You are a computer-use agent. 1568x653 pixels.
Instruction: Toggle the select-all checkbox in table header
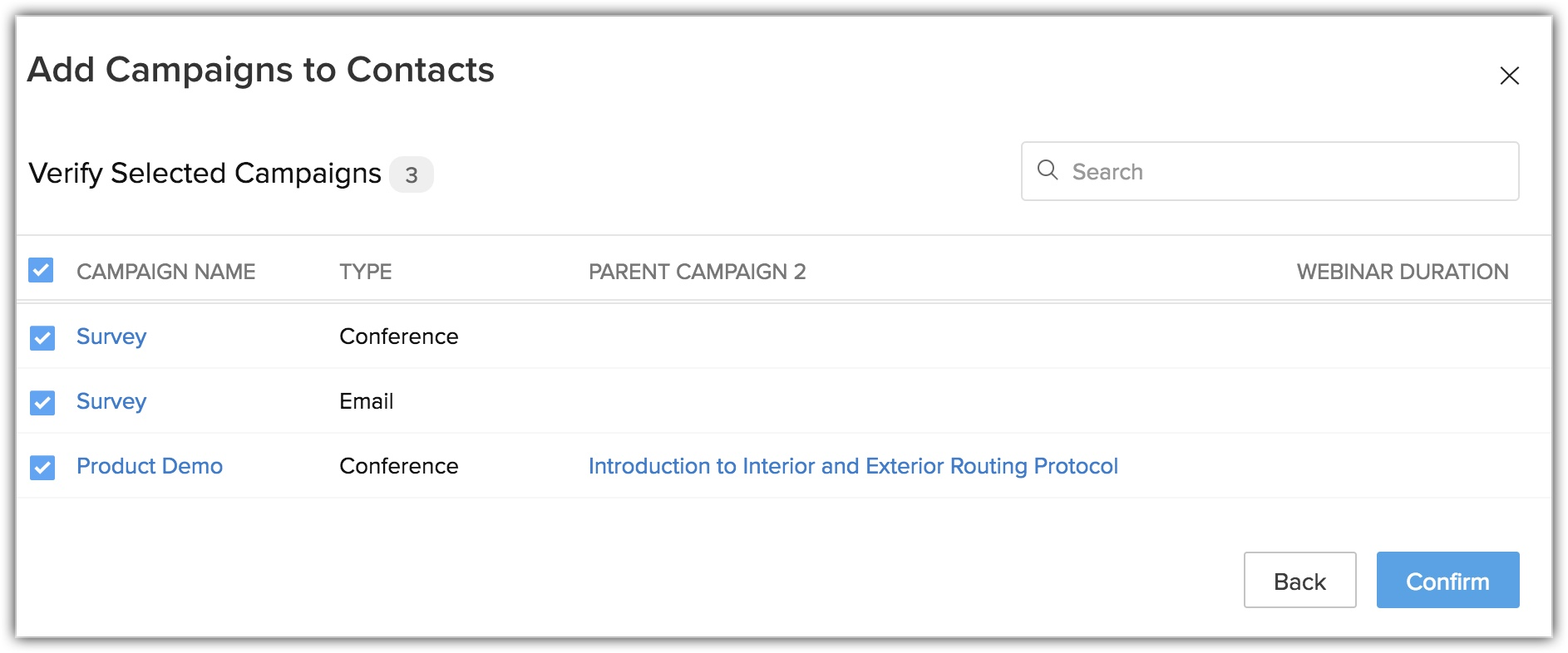click(x=41, y=270)
